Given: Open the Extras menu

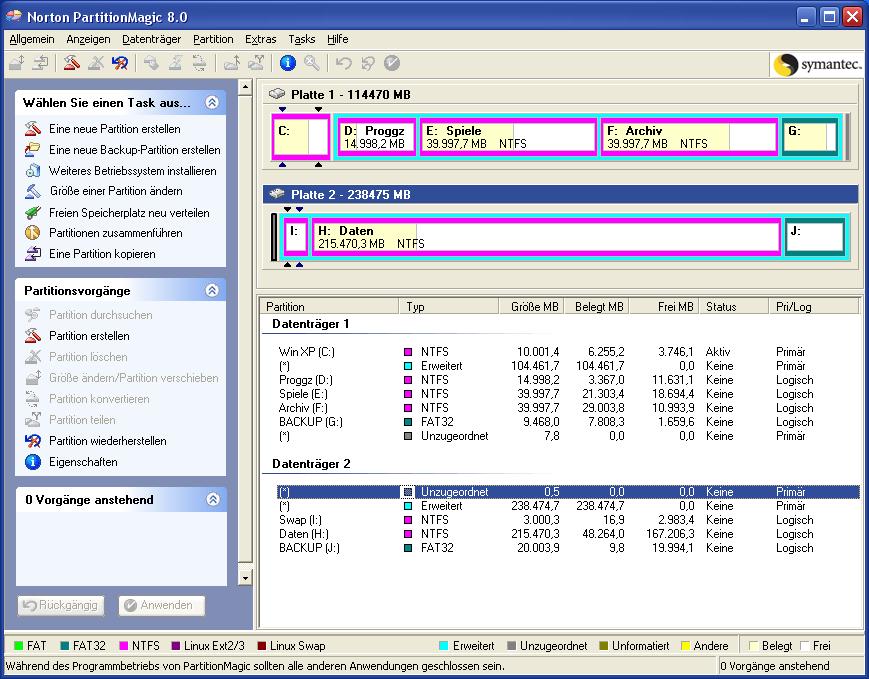Looking at the screenshot, I should [260, 39].
